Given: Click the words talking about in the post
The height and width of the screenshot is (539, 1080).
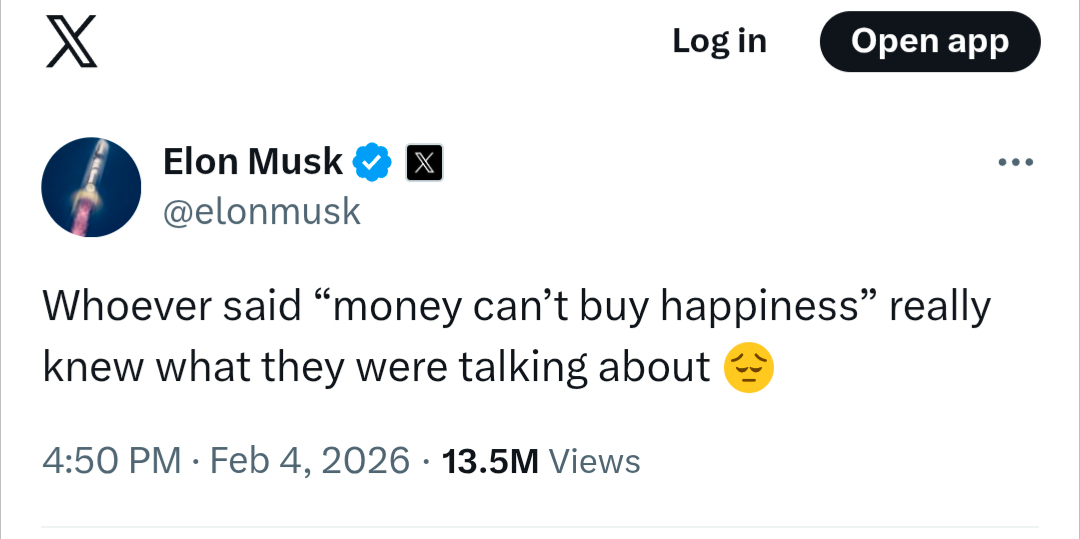Looking at the screenshot, I should 584,368.
